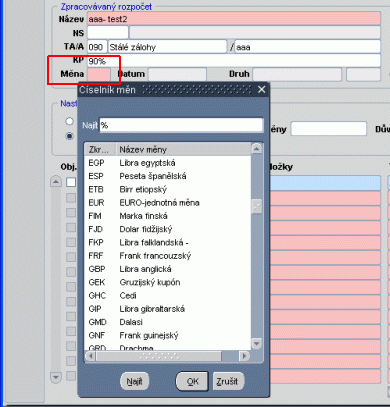
Task: Click horizontal scrollbar right arrow
Action: pyautogui.click(x=245, y=356)
